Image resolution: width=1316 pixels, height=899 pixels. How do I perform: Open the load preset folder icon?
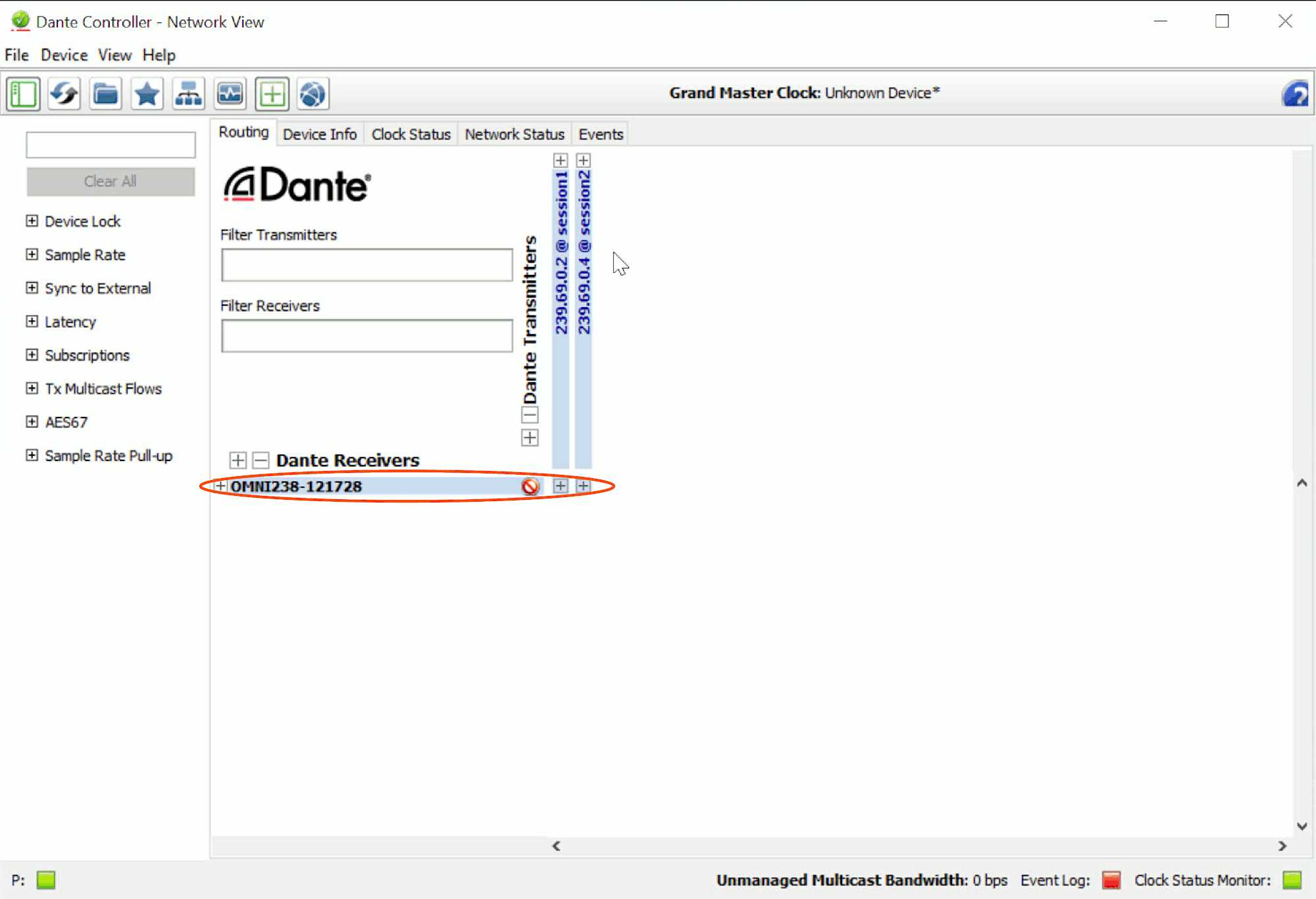tap(106, 94)
